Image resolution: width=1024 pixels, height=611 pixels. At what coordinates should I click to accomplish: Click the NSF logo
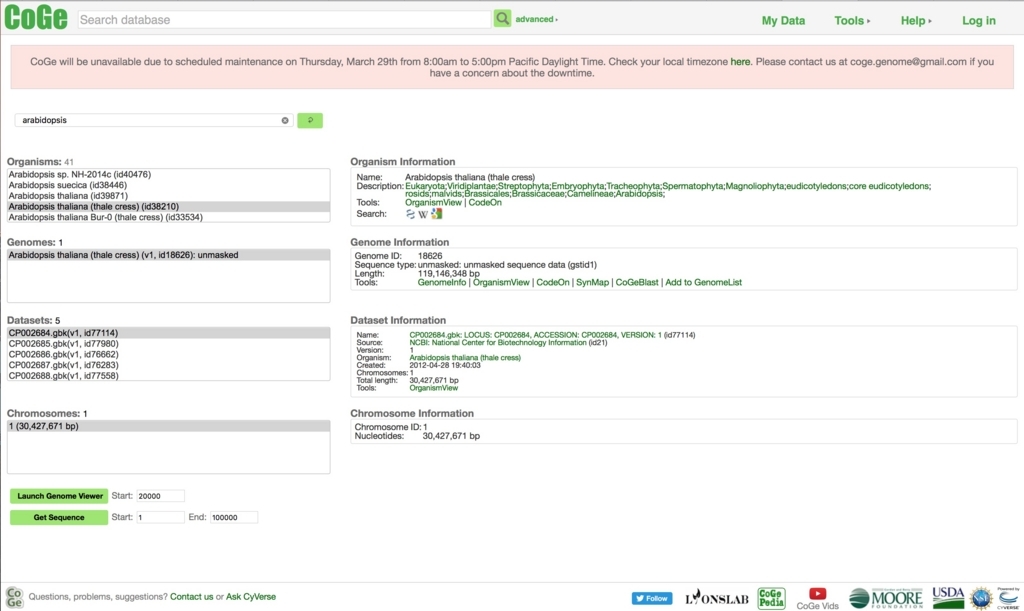point(981,598)
